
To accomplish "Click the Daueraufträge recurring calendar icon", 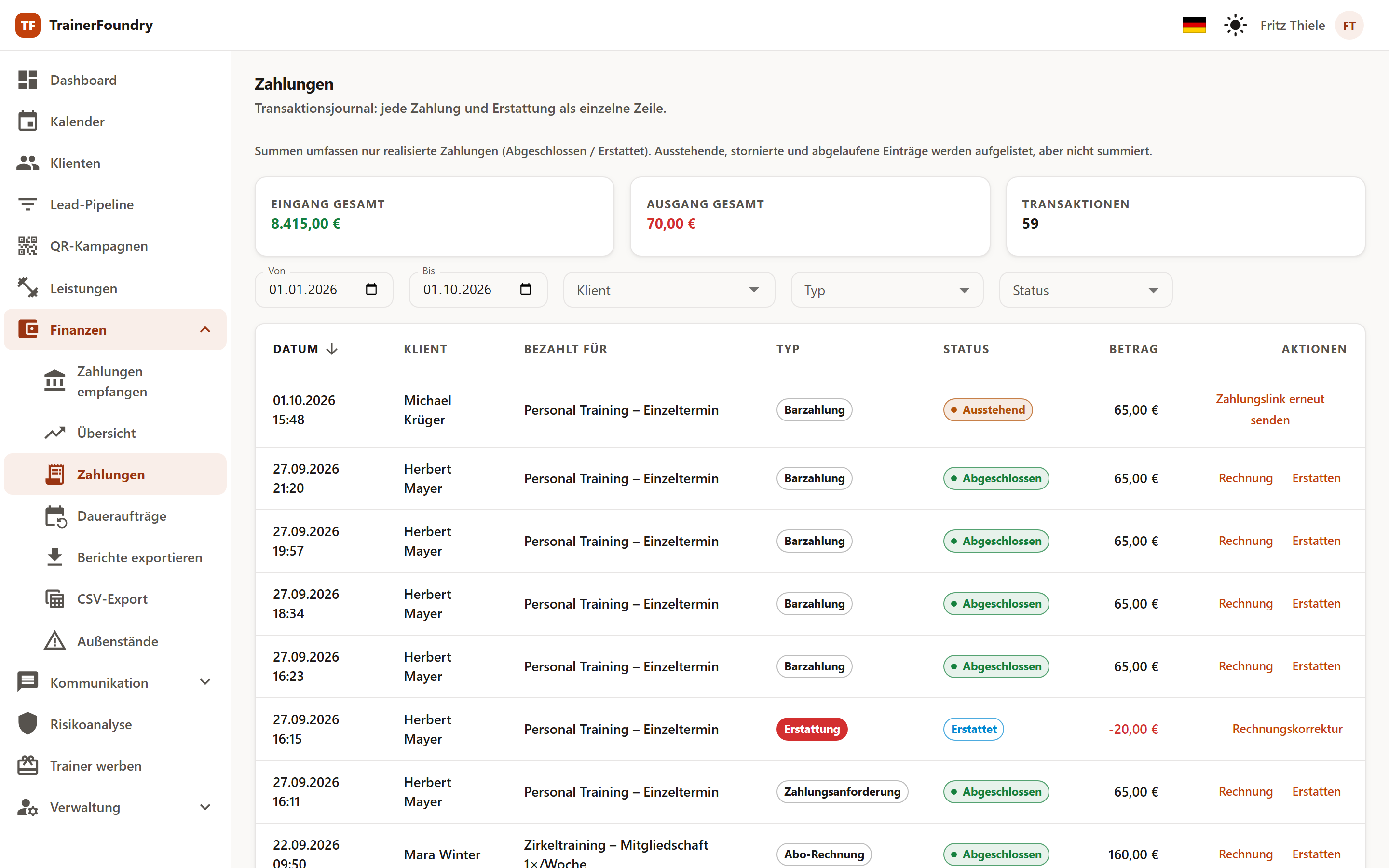I will 55,516.
